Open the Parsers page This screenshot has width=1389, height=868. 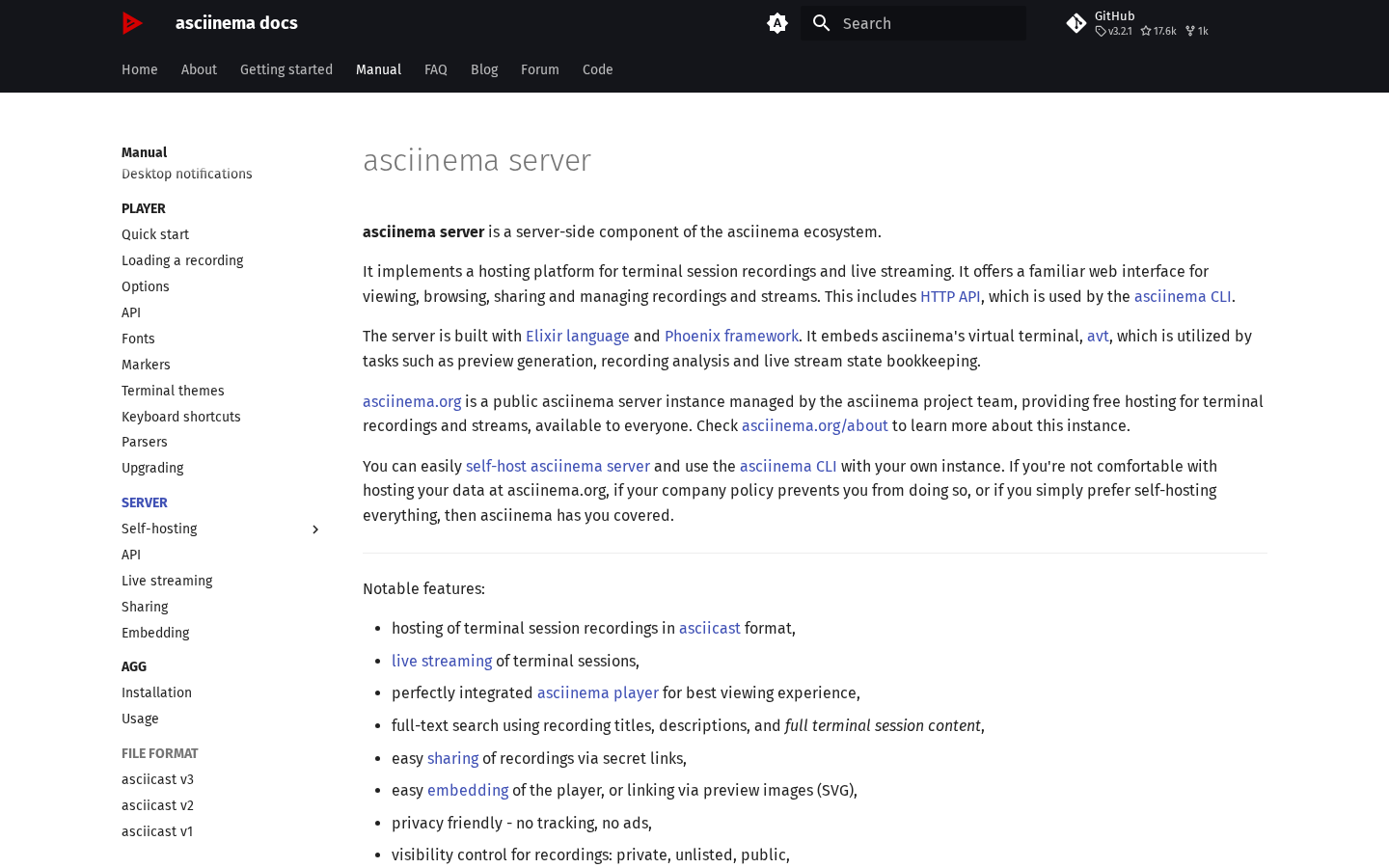coord(145,442)
